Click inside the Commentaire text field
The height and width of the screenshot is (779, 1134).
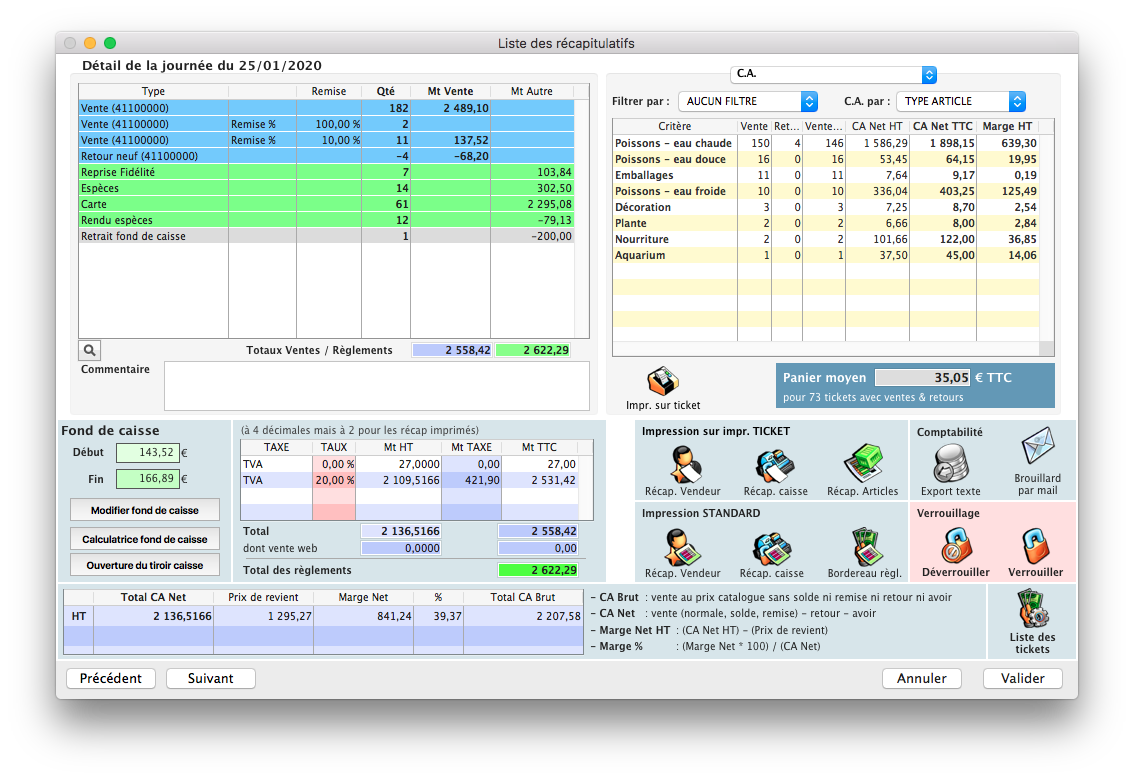coord(376,386)
